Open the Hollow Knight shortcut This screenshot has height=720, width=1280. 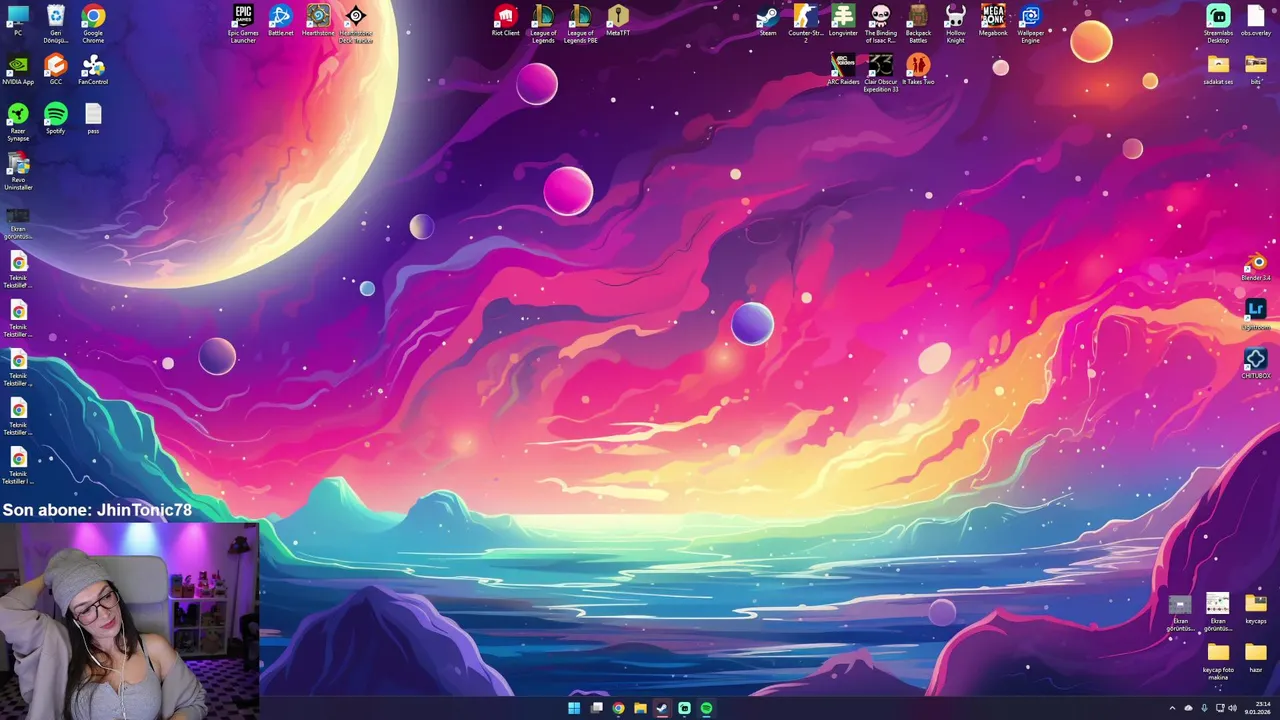tap(956, 23)
